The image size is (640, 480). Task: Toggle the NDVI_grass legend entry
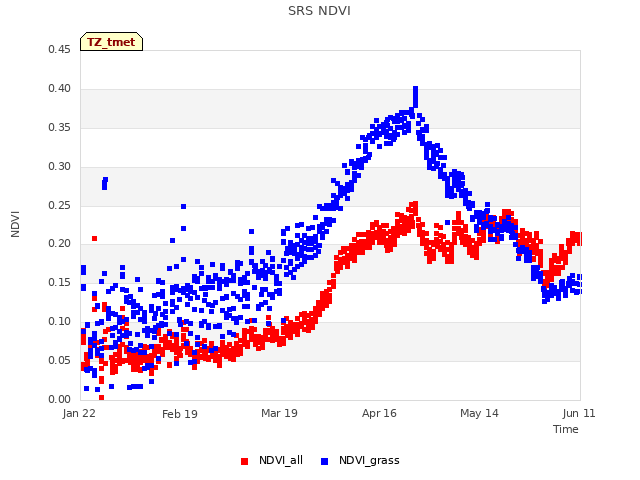(x=360, y=460)
